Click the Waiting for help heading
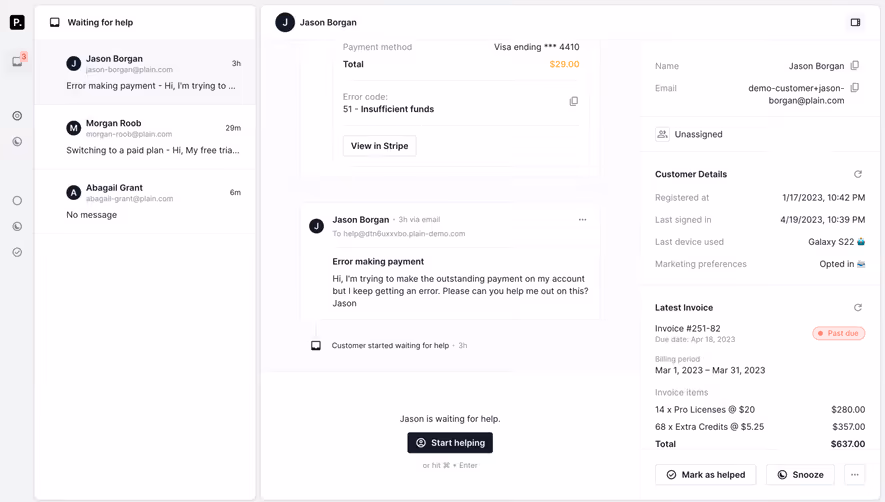 coord(100,22)
